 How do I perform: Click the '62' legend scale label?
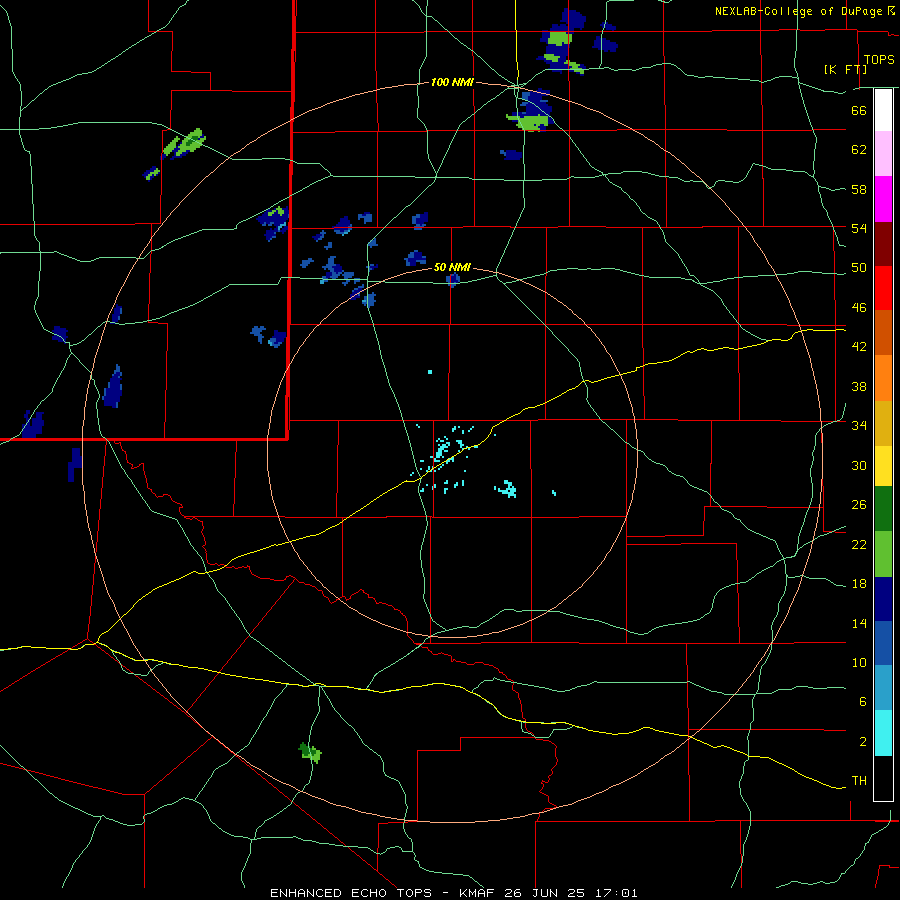(859, 149)
